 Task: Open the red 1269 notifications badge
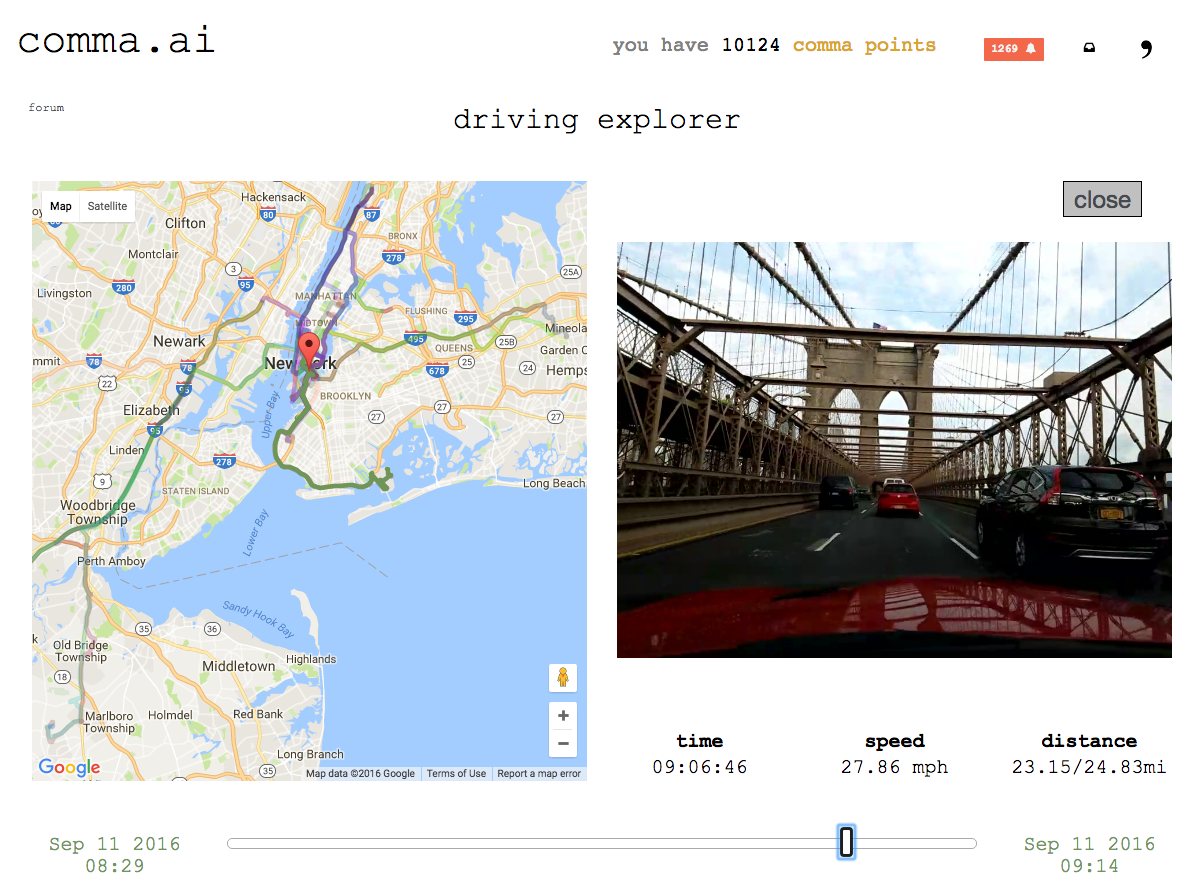pyautogui.click(x=1013, y=49)
